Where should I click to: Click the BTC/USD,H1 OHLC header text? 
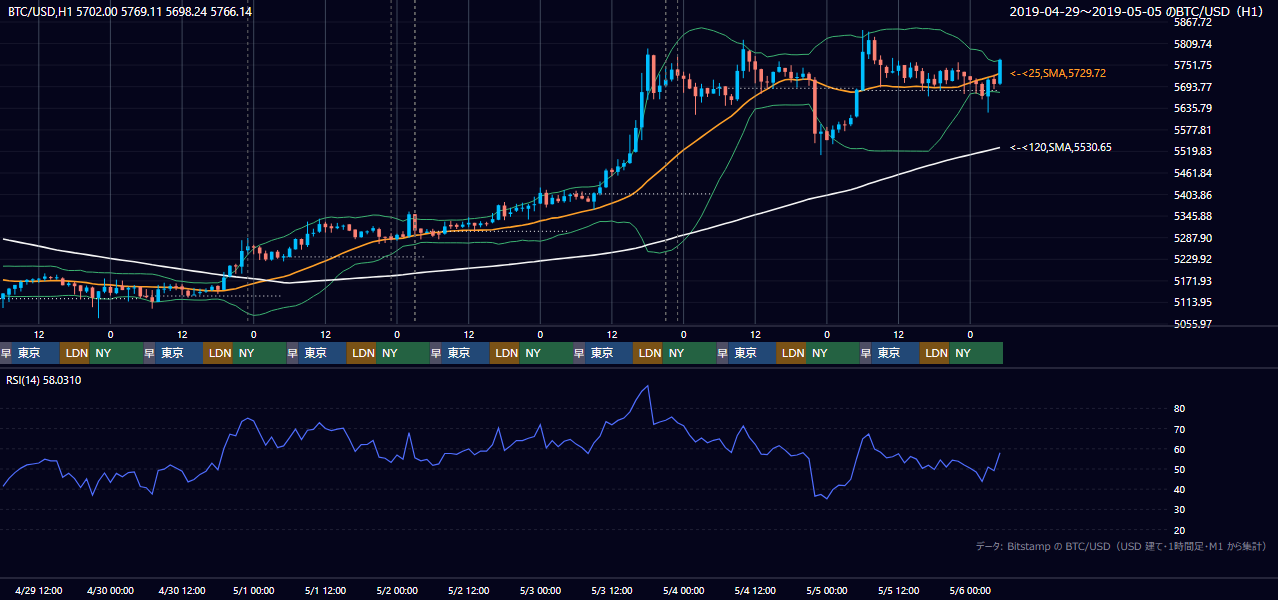pos(130,12)
